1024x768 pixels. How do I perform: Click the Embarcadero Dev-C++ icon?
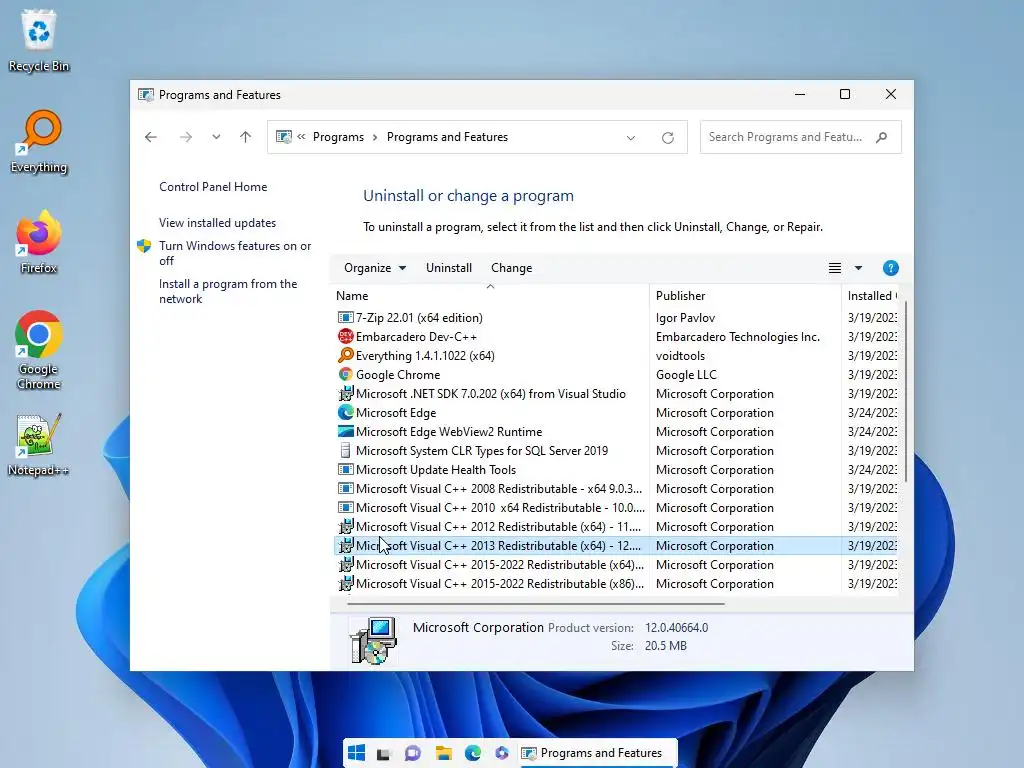(345, 336)
